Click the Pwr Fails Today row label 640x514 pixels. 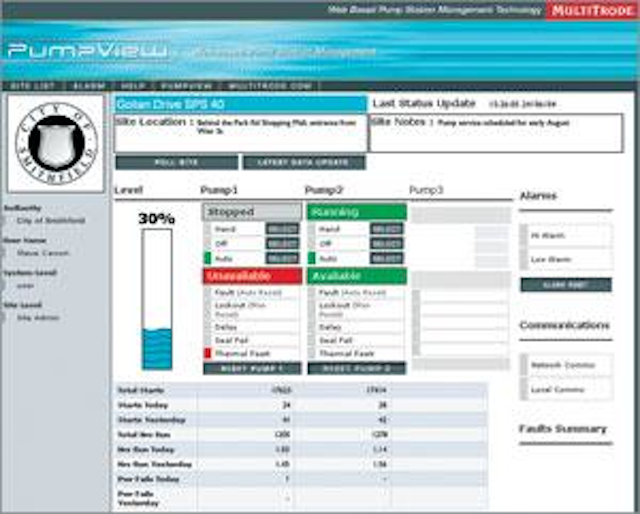point(148,479)
